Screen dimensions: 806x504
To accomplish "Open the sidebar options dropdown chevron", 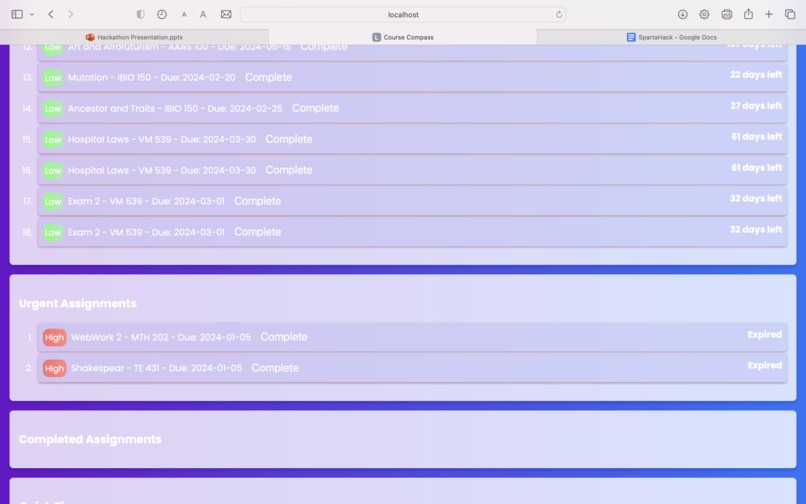I will point(32,14).
